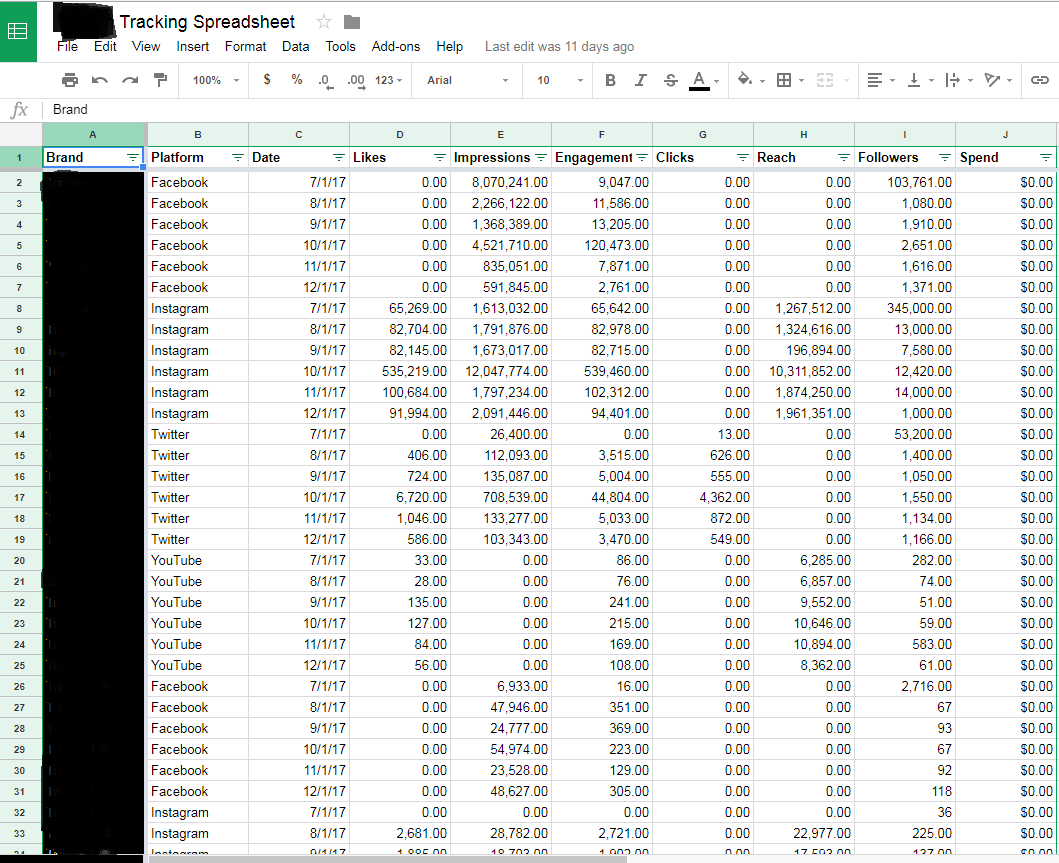Toggle strikethrough formatting
1059x863 pixels.
671,80
